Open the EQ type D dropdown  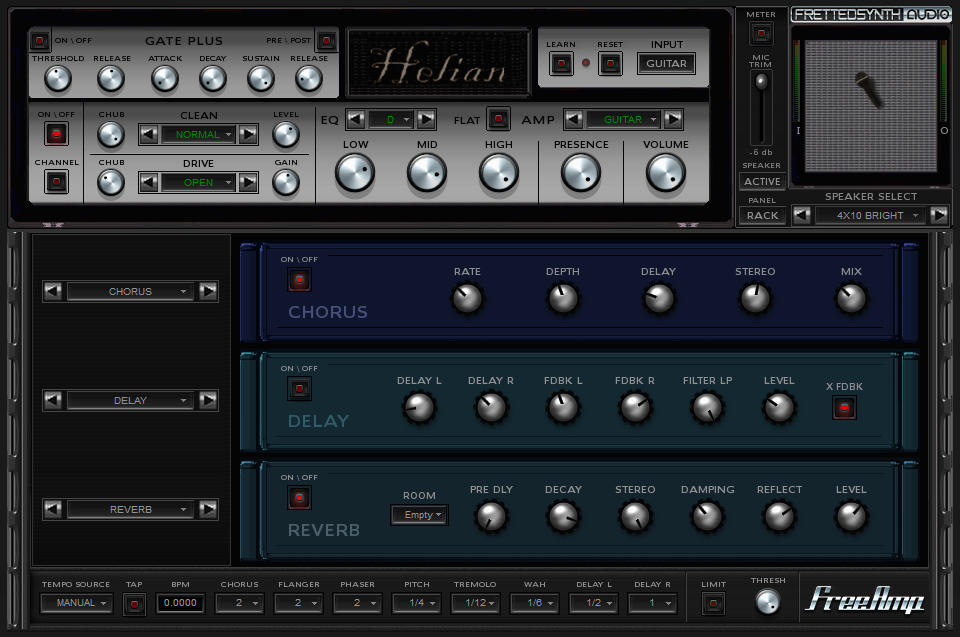(391, 119)
